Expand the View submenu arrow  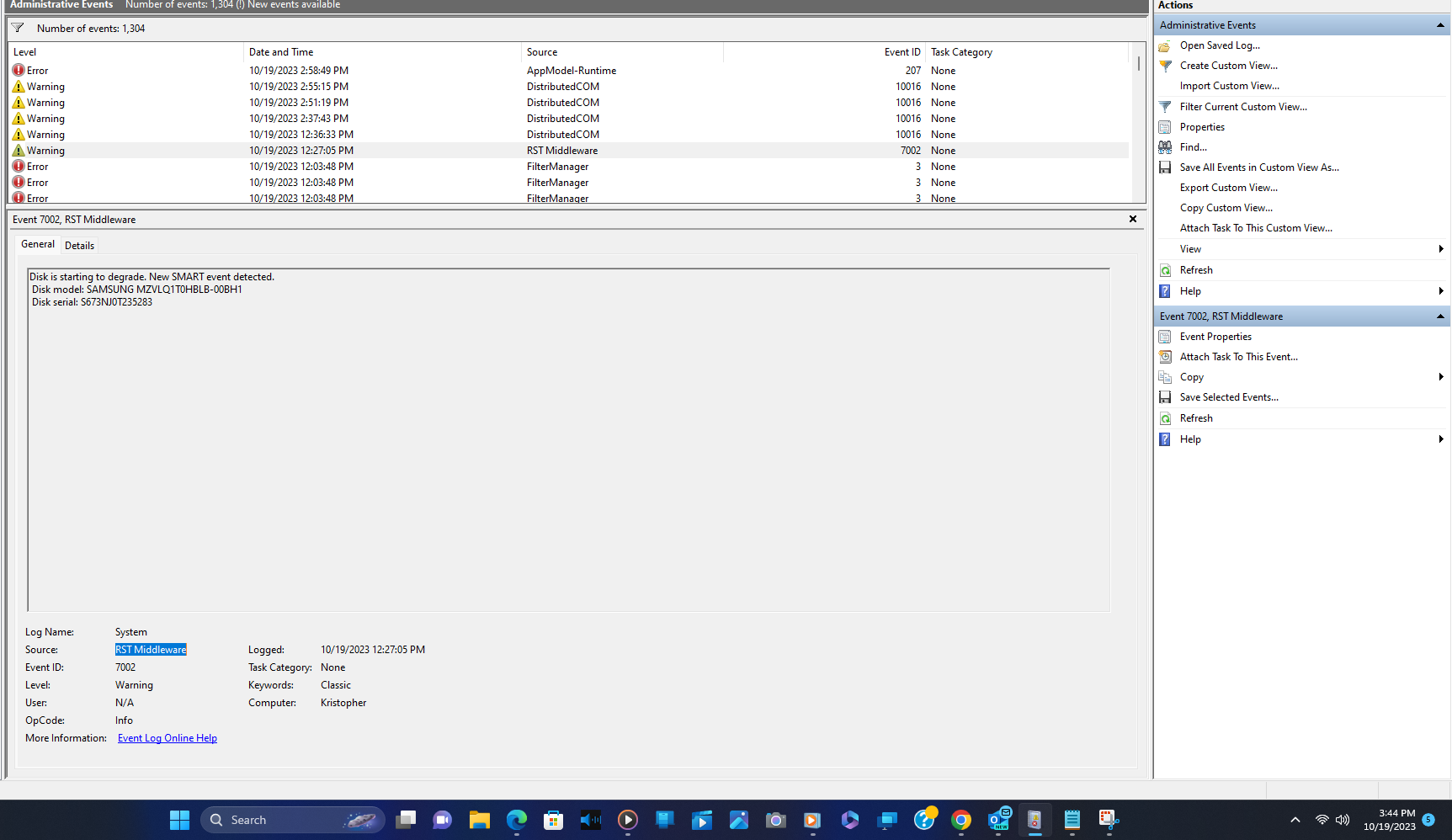tap(1441, 248)
